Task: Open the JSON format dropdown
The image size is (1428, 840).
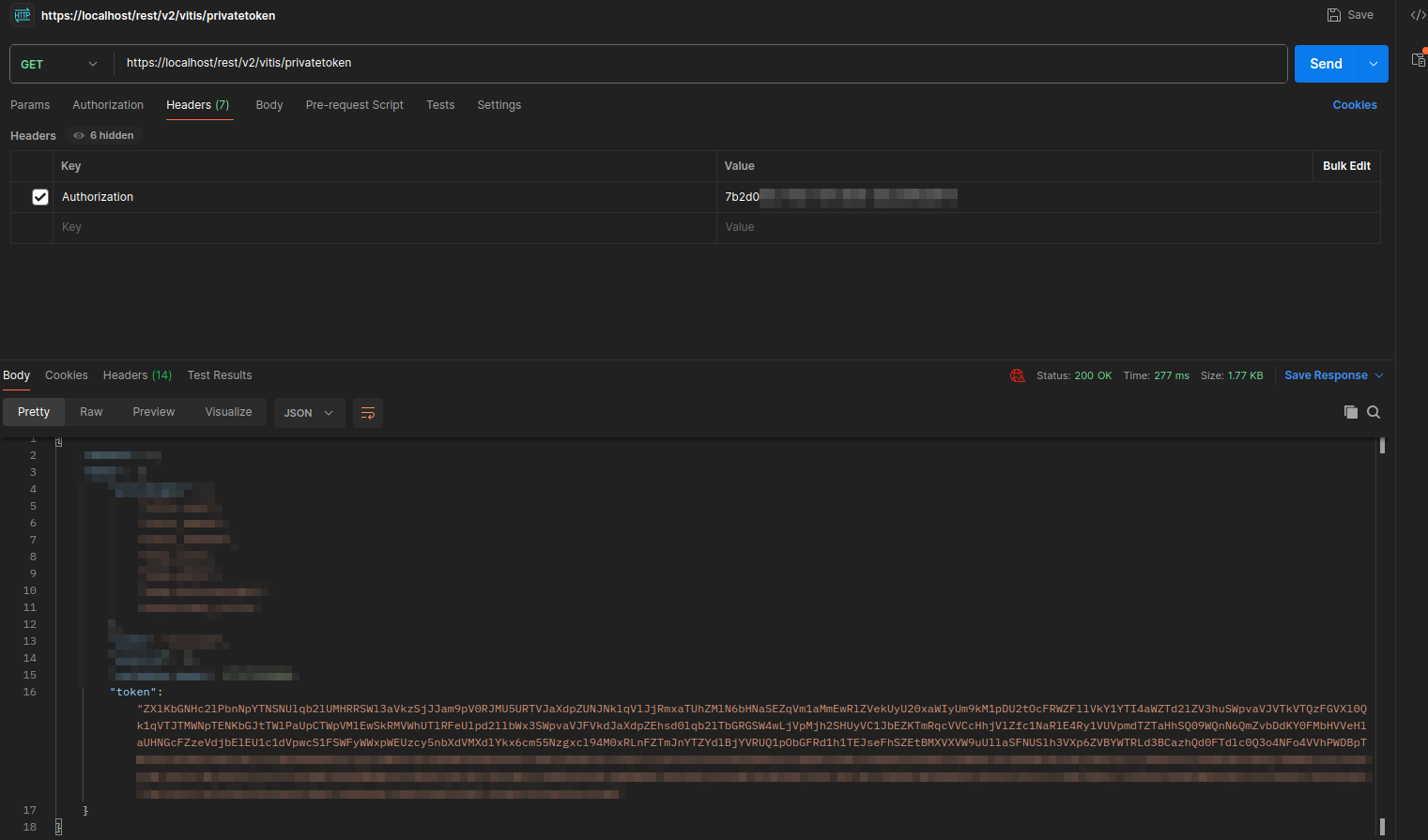Action: pyautogui.click(x=309, y=413)
